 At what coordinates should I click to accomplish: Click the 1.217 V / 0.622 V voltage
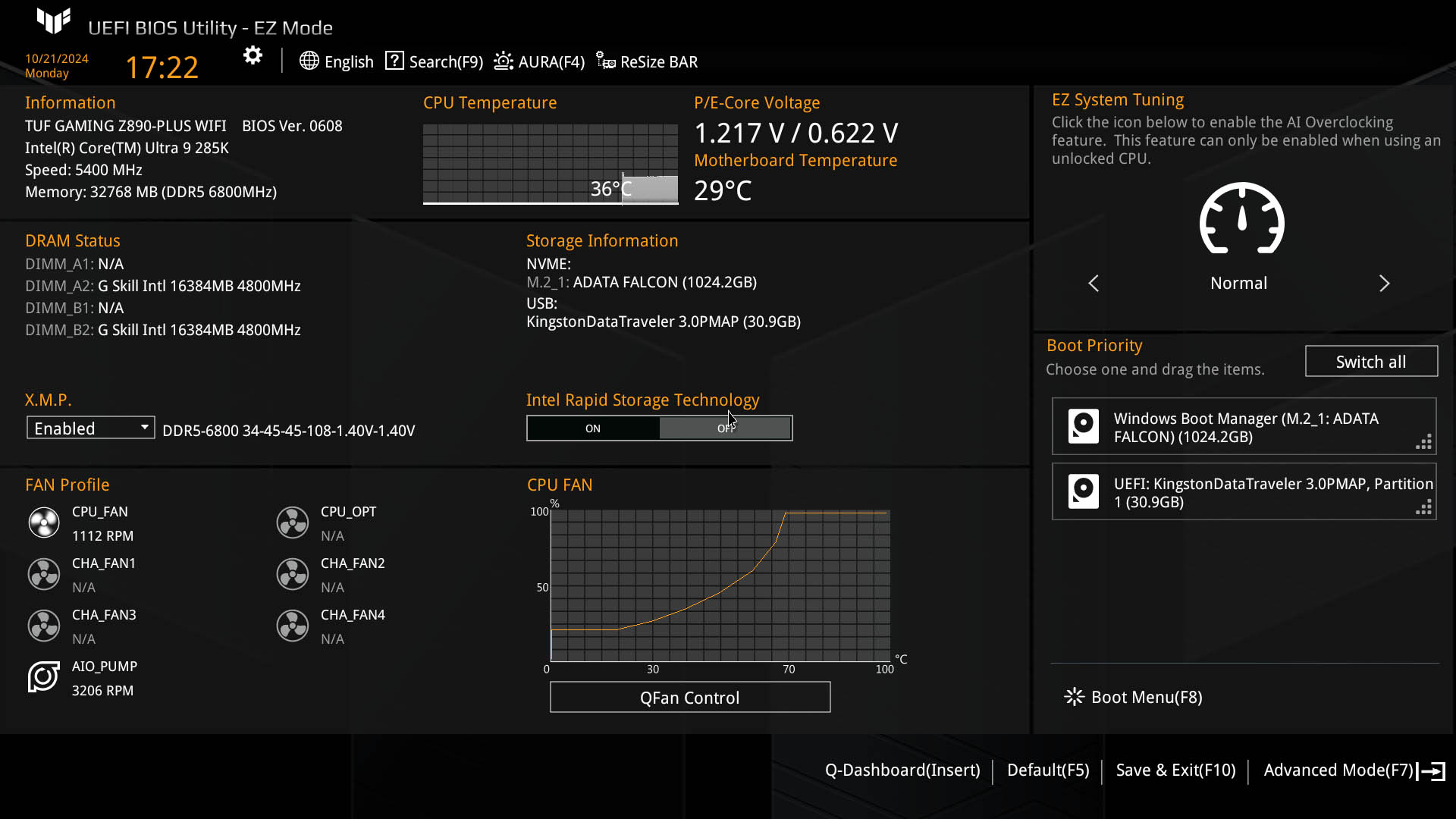click(796, 133)
